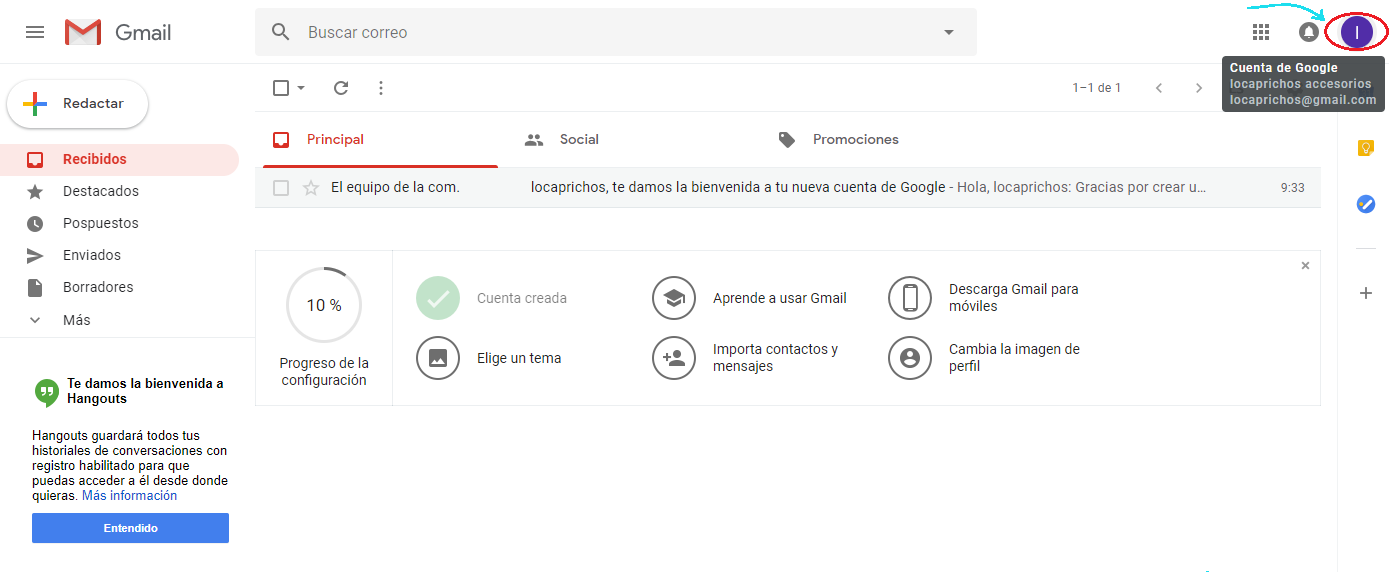Click the Redactar compose button

coord(78,104)
